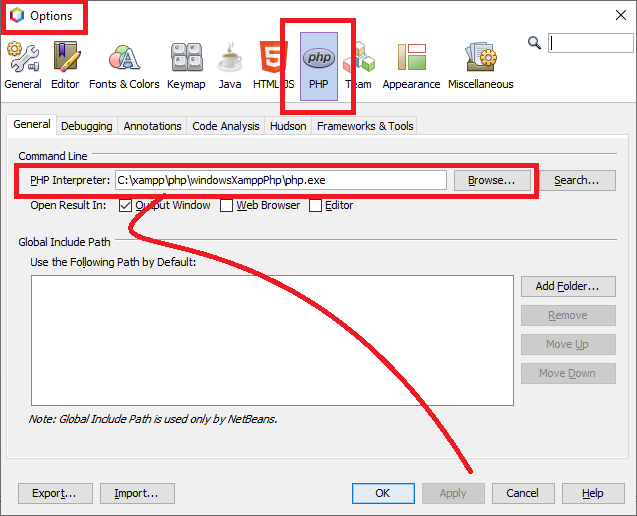The height and width of the screenshot is (516, 637).
Task: Click the magnifying glass search icon
Action: [534, 42]
